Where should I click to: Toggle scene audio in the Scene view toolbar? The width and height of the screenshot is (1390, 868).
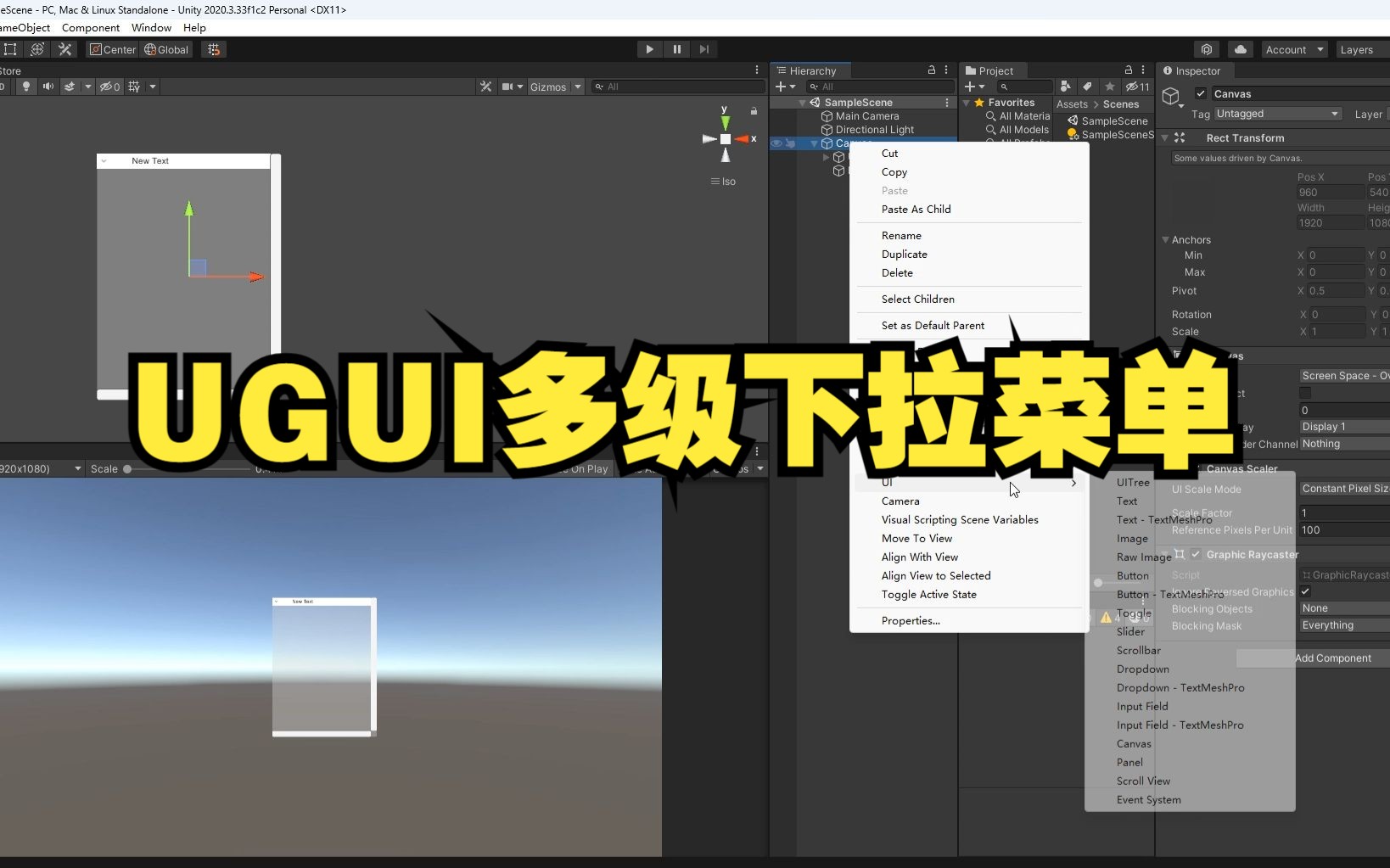[x=48, y=86]
